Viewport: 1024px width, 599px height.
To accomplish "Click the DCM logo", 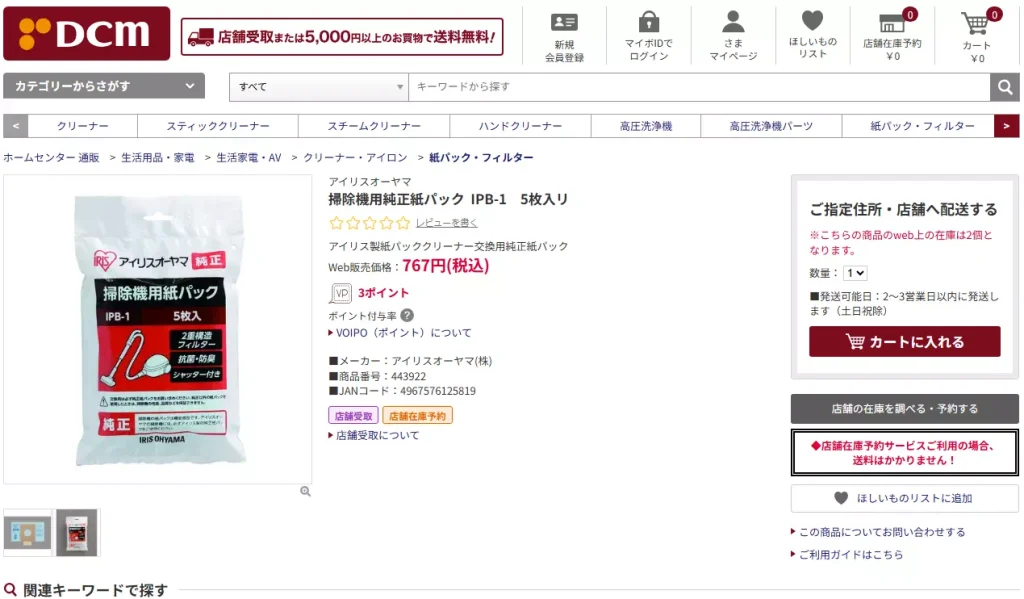I will [x=87, y=32].
